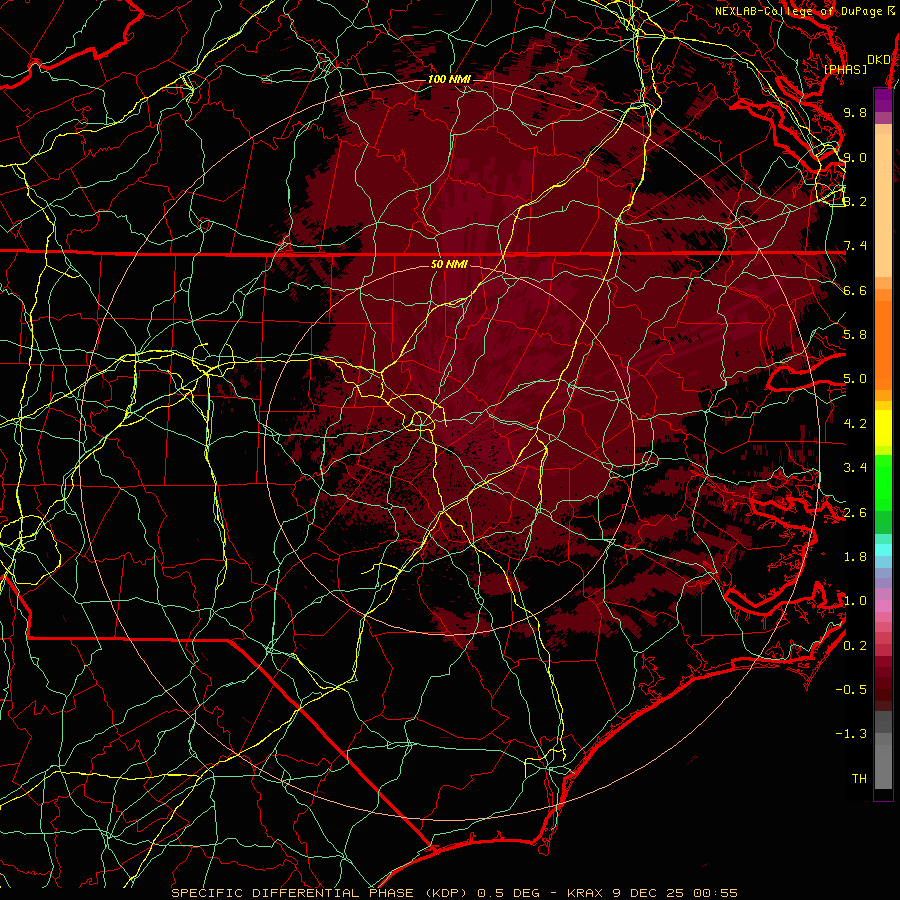Click the 7.4 value on the color scale
900x900 pixels.
pyautogui.click(x=855, y=246)
